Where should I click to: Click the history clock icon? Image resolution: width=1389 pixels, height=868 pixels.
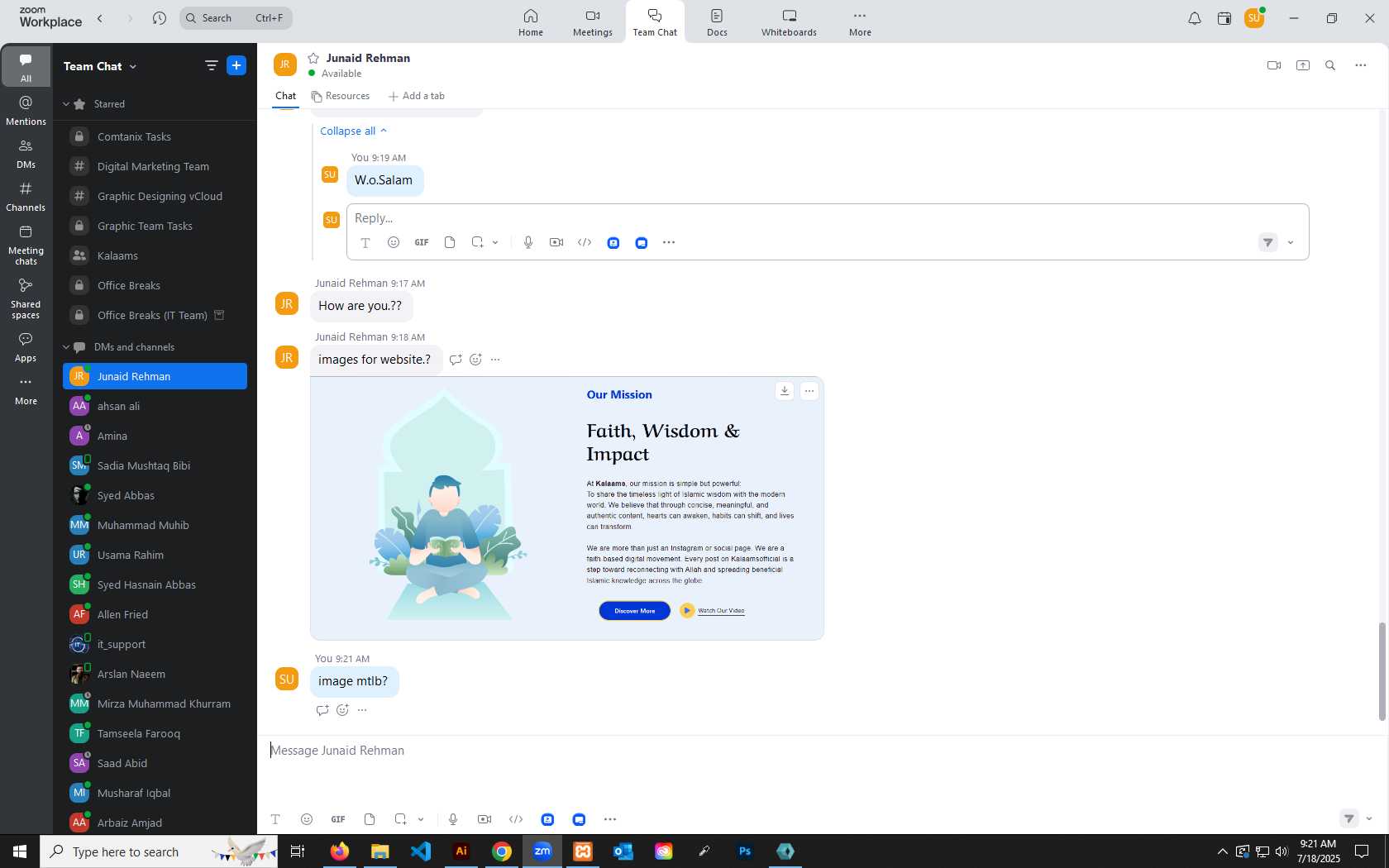coord(160,18)
